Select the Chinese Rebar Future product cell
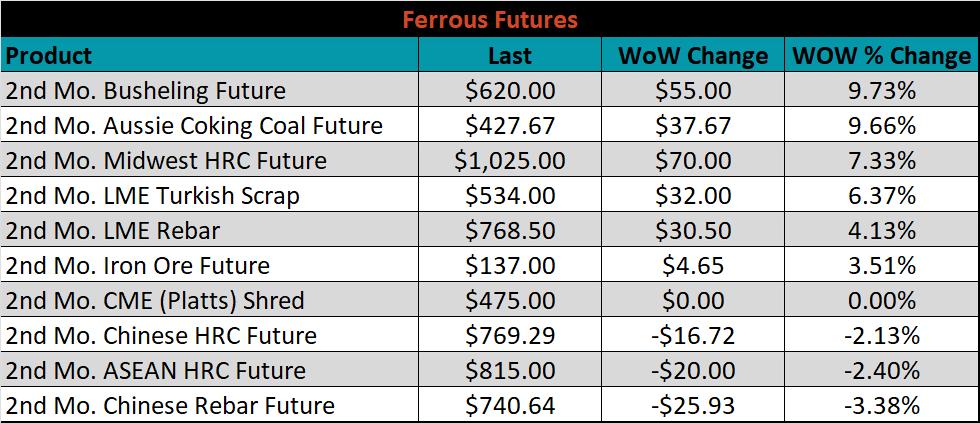 pos(209,404)
